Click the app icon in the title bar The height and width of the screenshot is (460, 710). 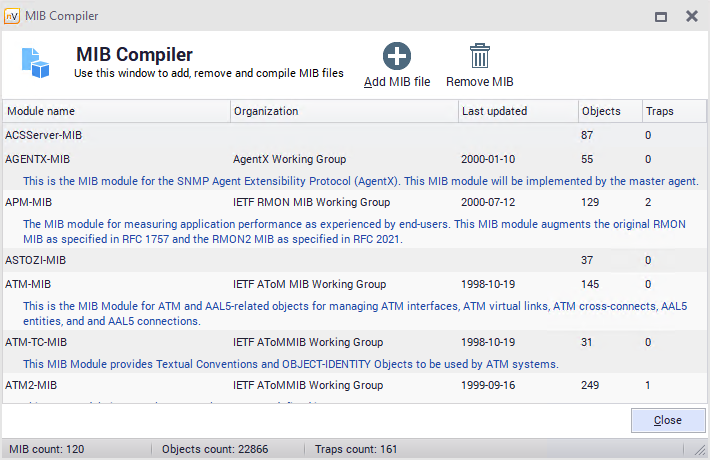pos(13,16)
